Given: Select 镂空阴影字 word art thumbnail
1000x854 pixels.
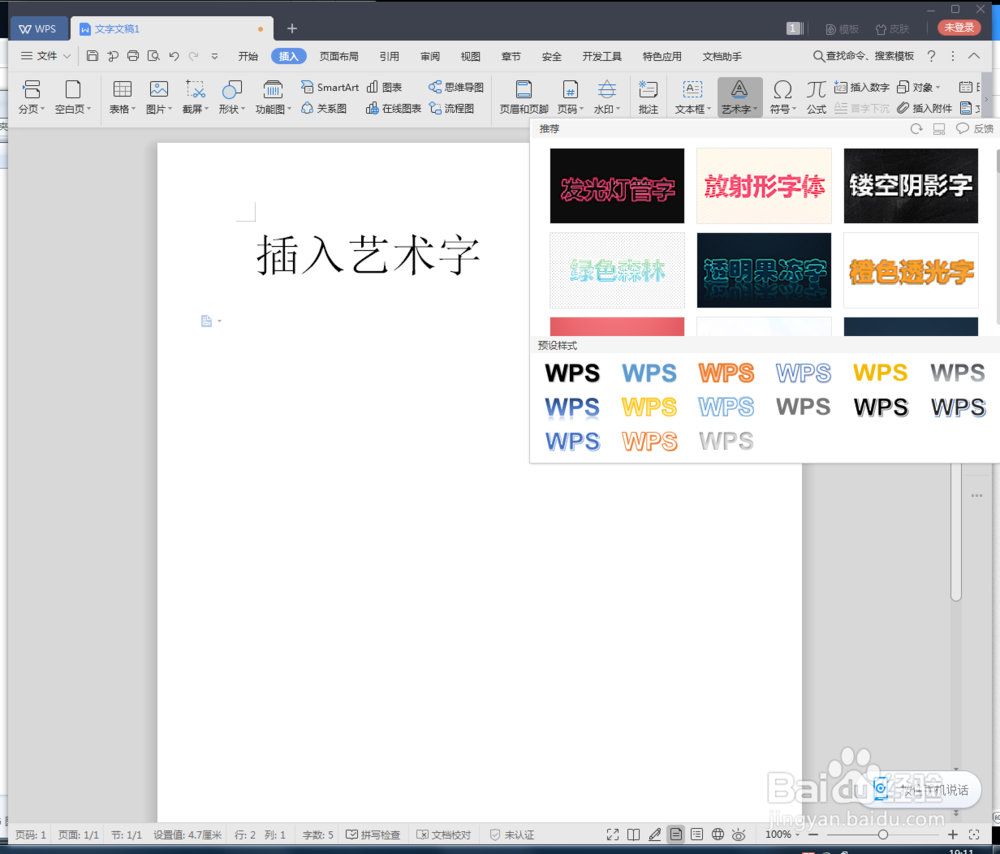Looking at the screenshot, I should [x=911, y=186].
